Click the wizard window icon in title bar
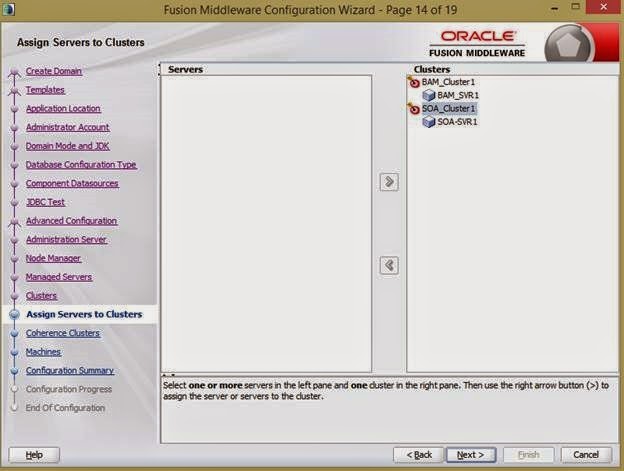The width and height of the screenshot is (624, 471). point(8,9)
